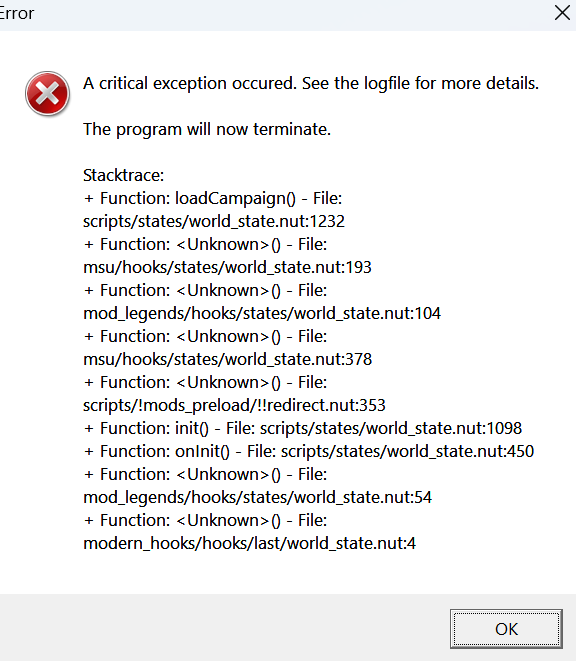Click 'The program will now terminate' text

click(207, 129)
